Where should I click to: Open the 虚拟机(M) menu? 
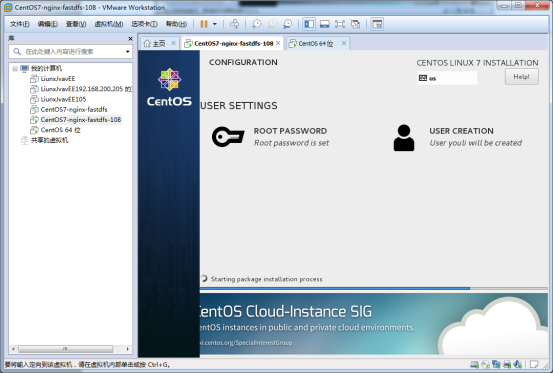tap(109, 24)
